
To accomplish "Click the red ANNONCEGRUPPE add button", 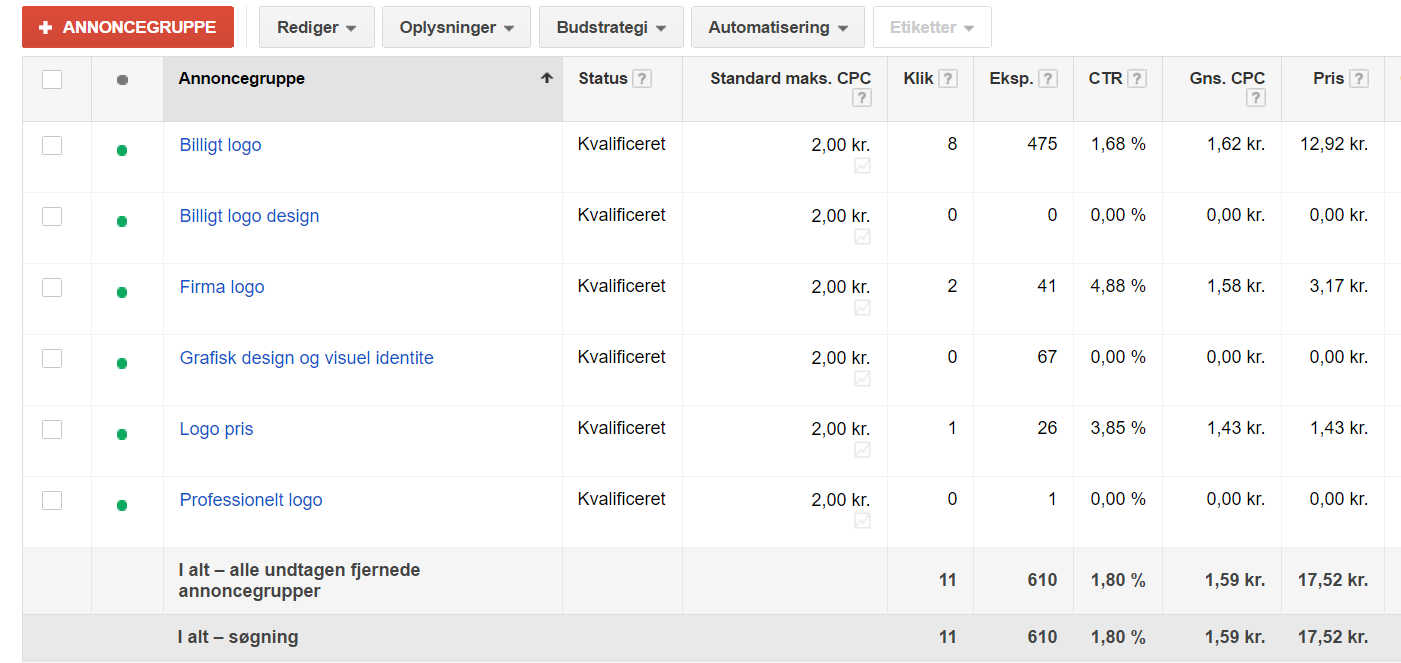I will [128, 27].
